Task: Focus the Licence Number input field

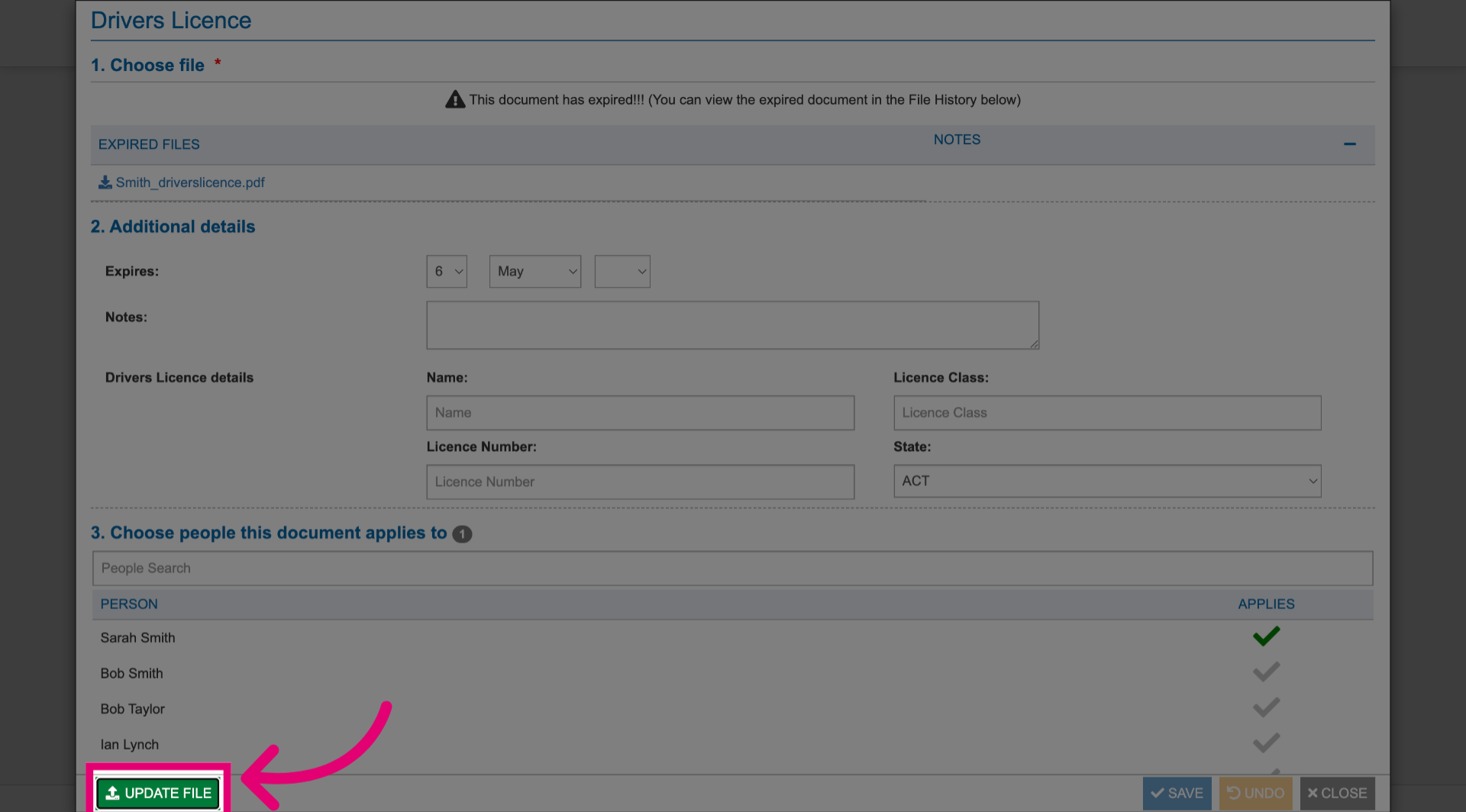Action: (641, 482)
